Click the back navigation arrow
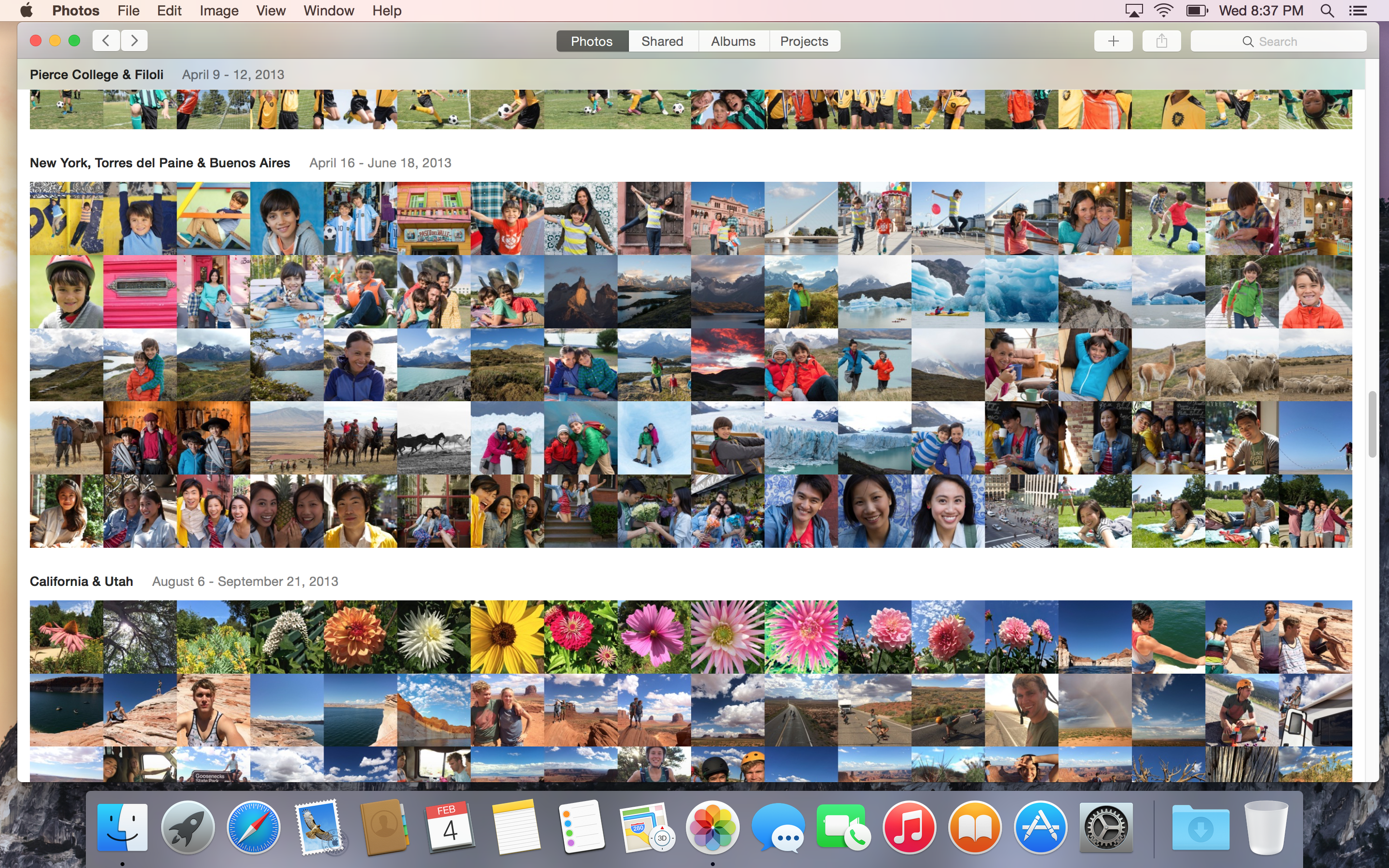 pyautogui.click(x=106, y=41)
